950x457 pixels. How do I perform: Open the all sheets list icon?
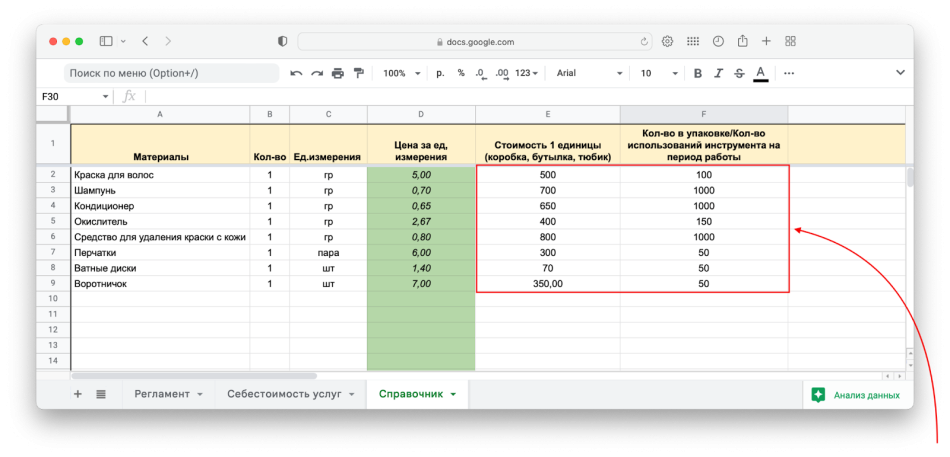tap(101, 394)
